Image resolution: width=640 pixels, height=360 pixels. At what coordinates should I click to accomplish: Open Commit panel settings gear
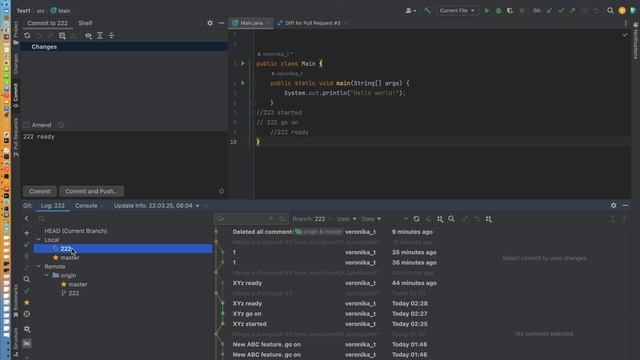pyautogui.click(x=210, y=23)
